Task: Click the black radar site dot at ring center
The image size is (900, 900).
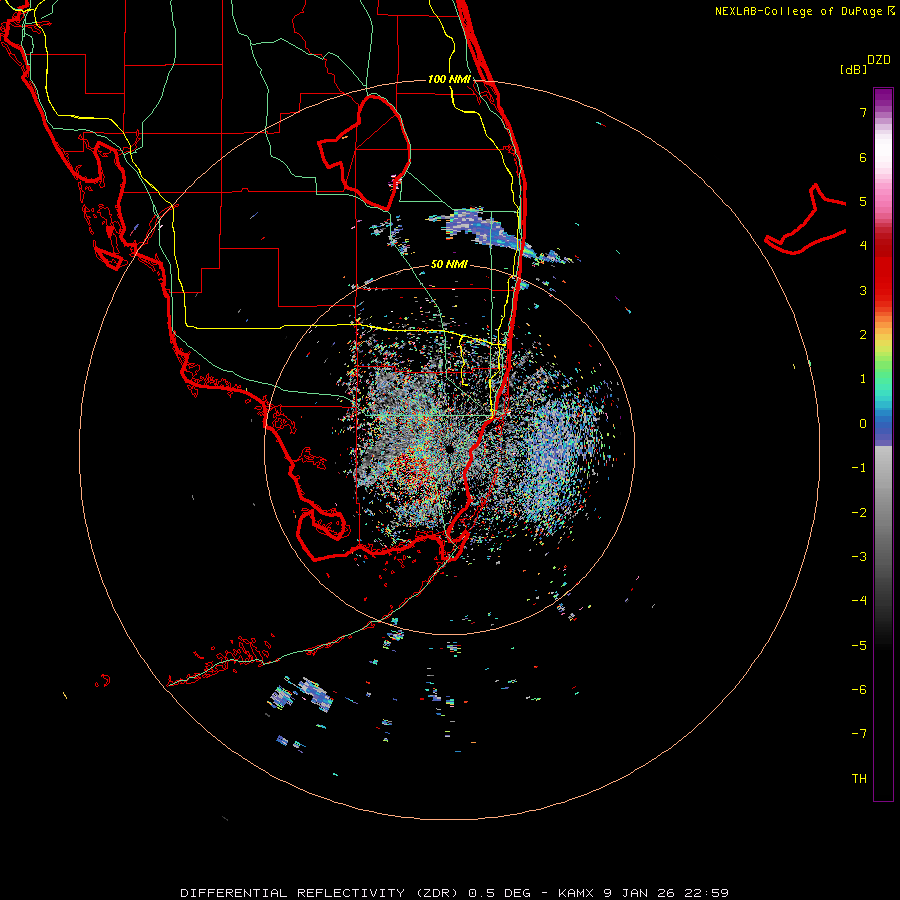Action: pyautogui.click(x=449, y=449)
